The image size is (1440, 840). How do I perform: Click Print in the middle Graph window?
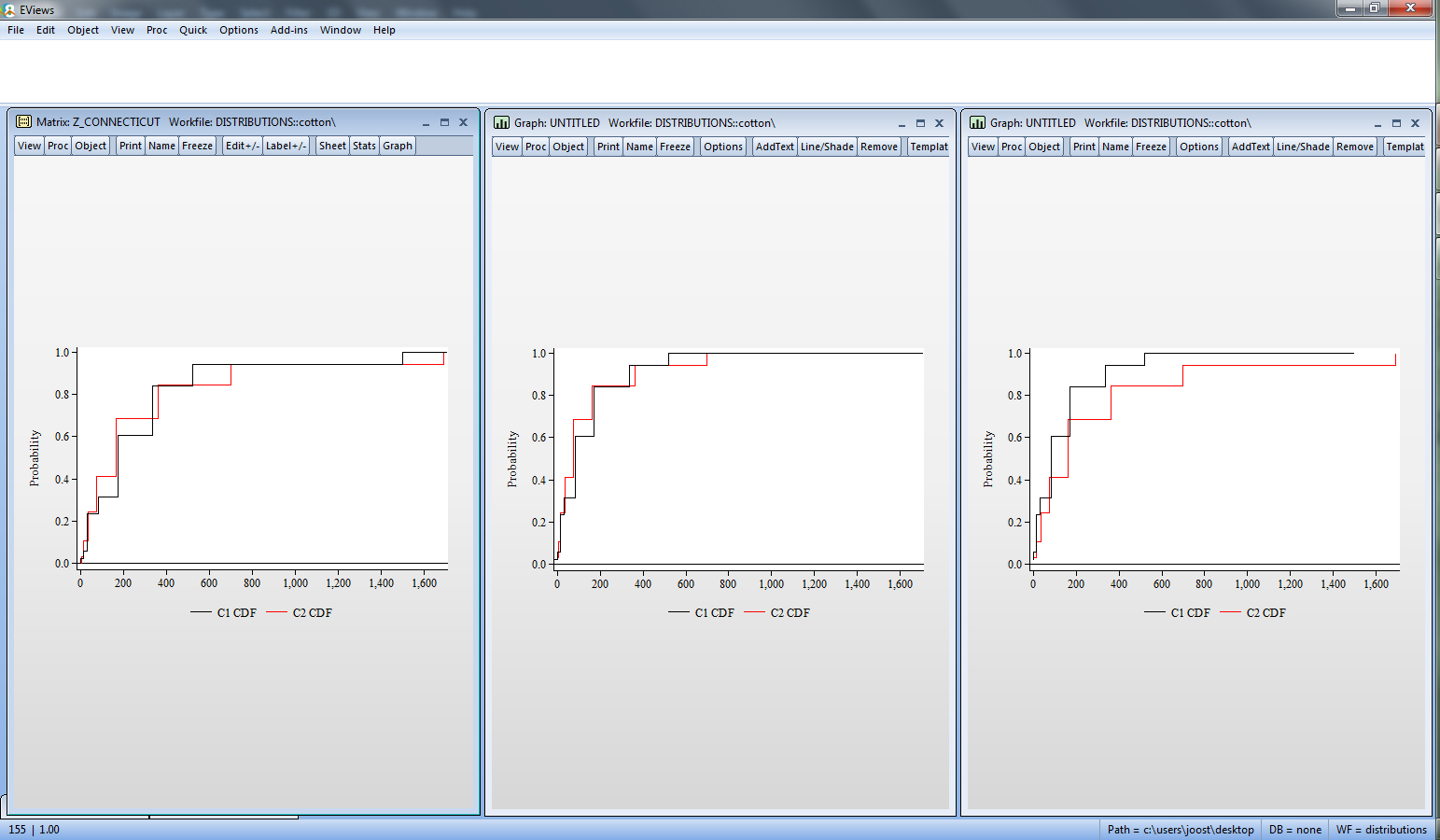(608, 147)
